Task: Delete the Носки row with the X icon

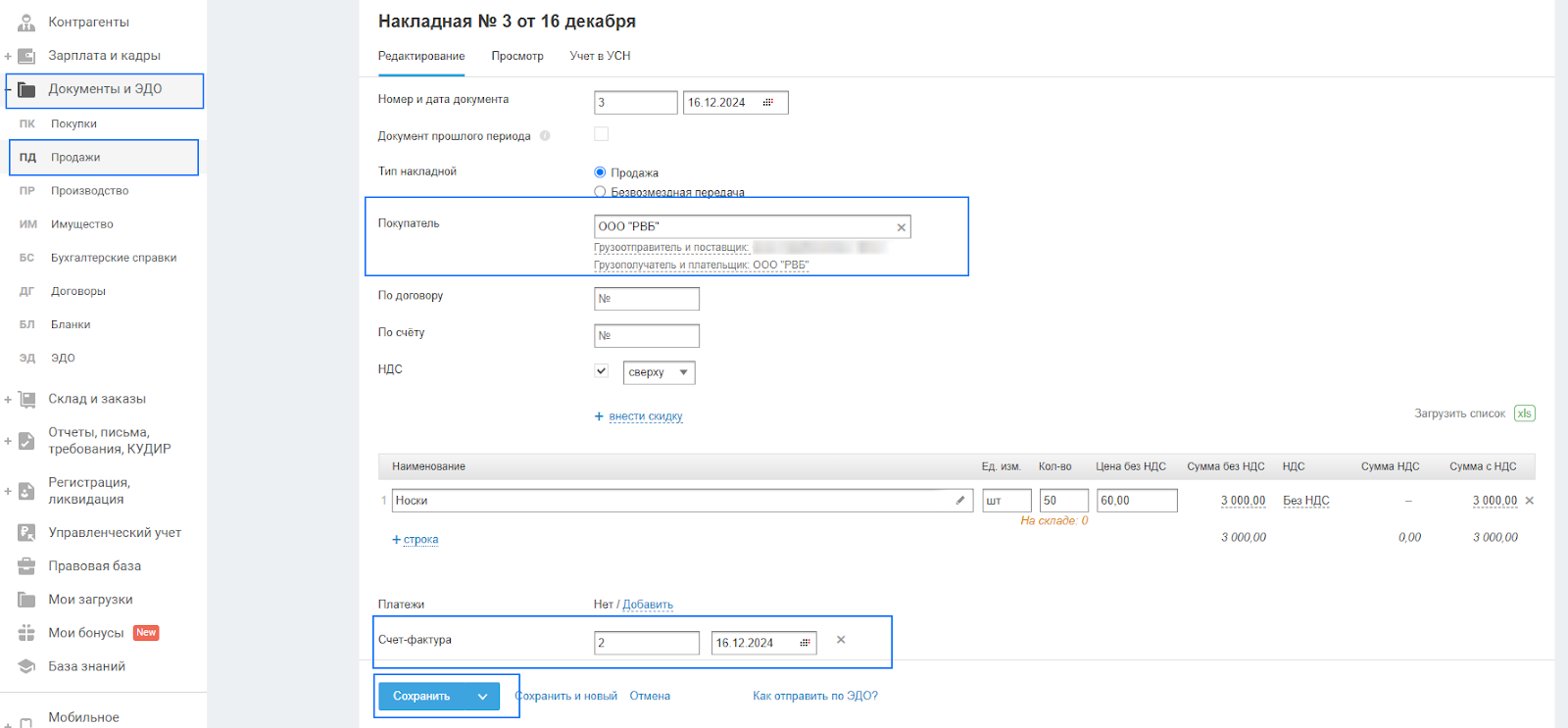Action: 1530,501
